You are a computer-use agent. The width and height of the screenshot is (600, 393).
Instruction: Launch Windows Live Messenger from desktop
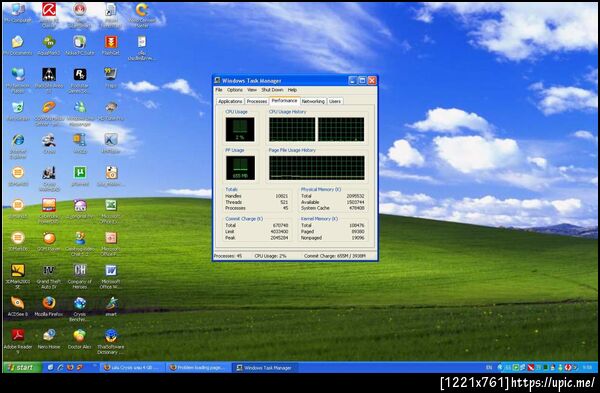click(80, 113)
